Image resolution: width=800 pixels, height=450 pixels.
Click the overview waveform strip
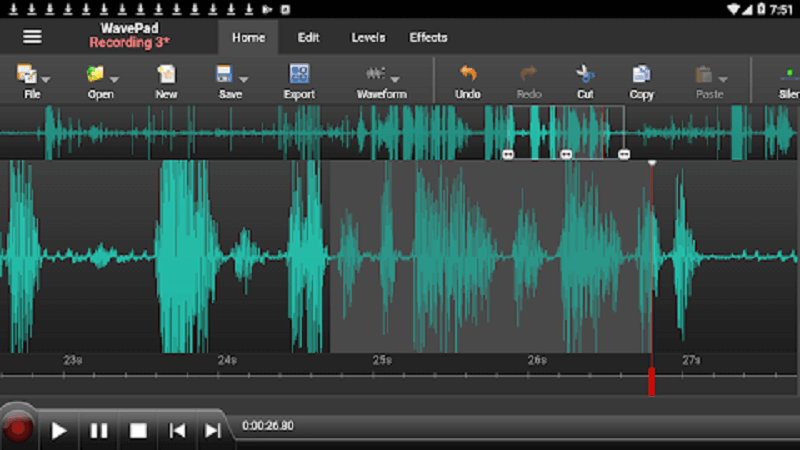click(x=400, y=133)
